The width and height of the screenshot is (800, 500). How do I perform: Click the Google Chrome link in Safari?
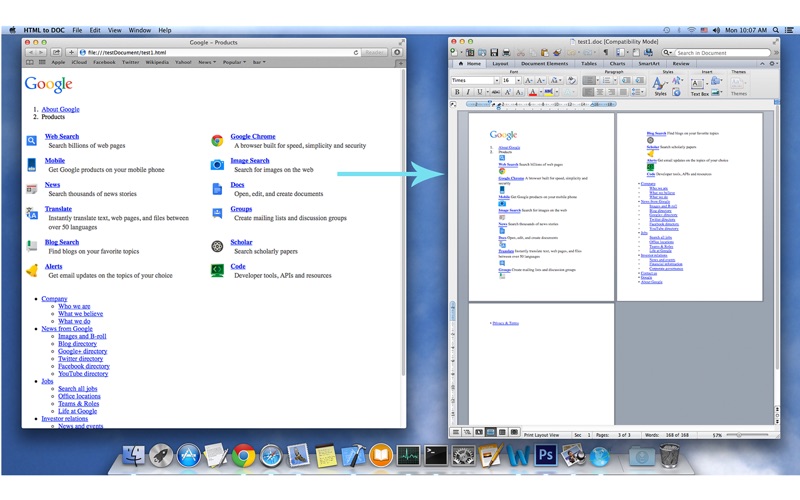tap(253, 136)
